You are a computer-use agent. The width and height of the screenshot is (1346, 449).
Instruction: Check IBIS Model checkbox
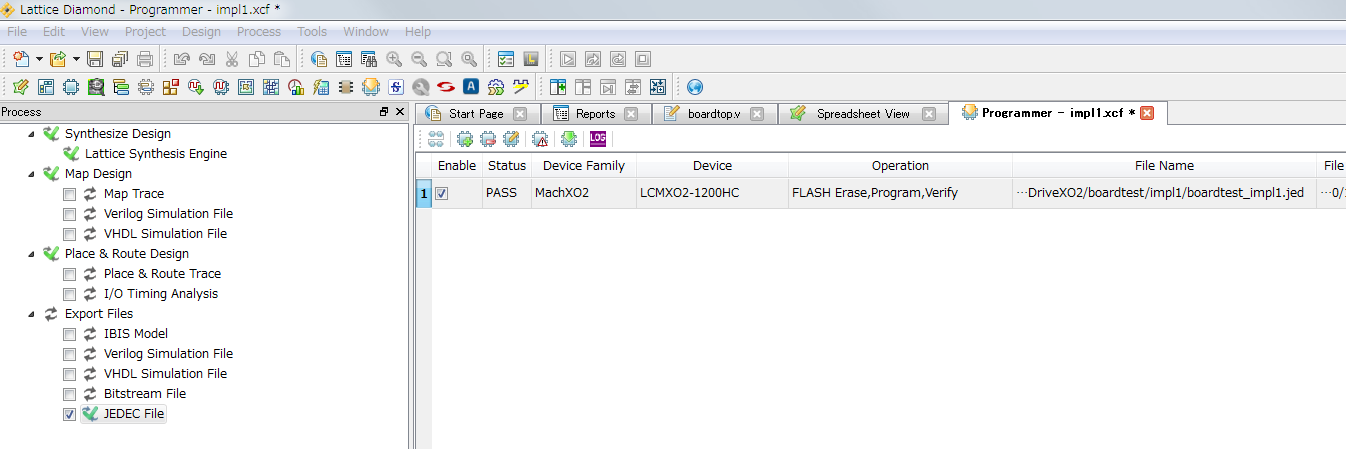69,334
